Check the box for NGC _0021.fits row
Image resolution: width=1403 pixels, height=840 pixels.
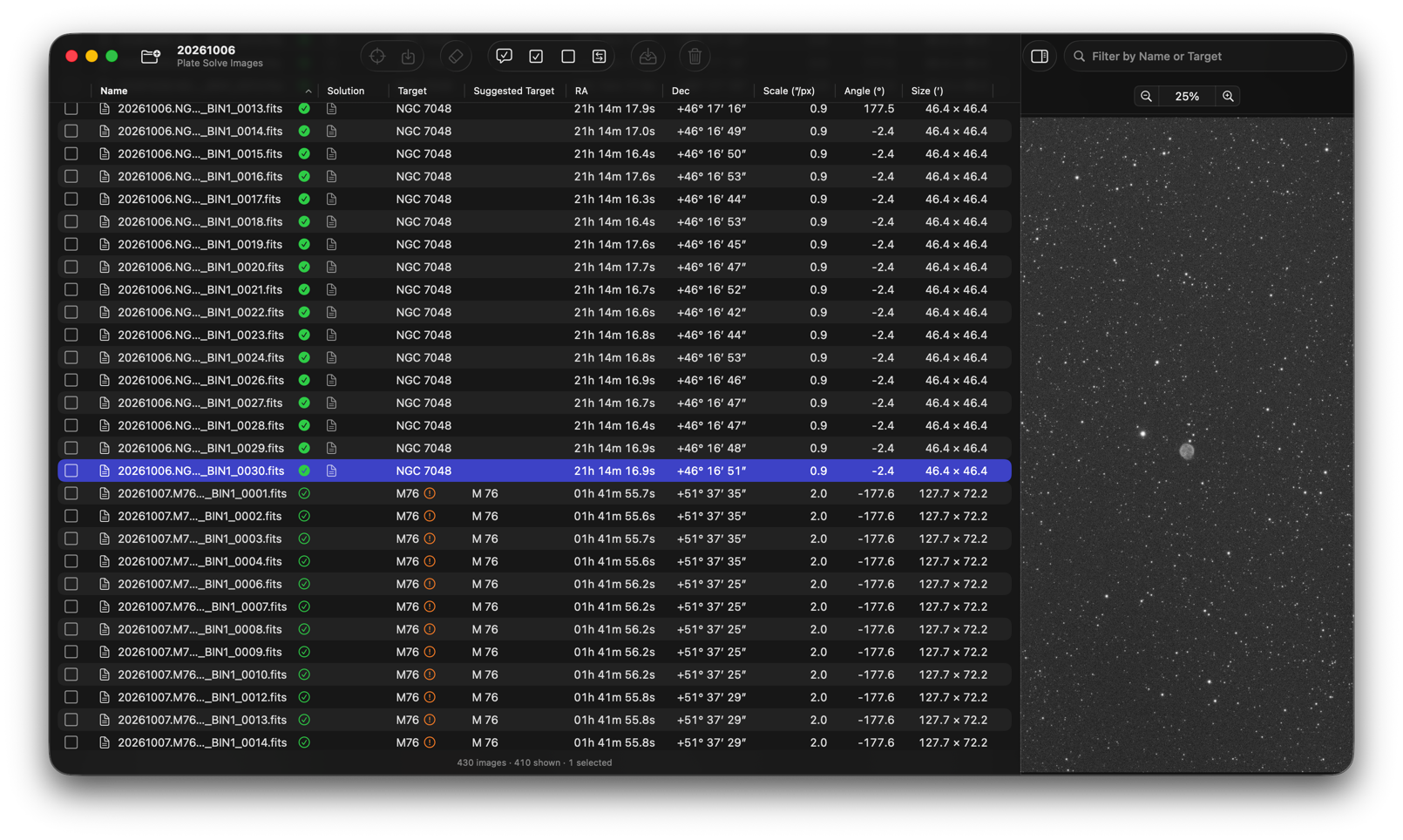pyautogui.click(x=71, y=289)
